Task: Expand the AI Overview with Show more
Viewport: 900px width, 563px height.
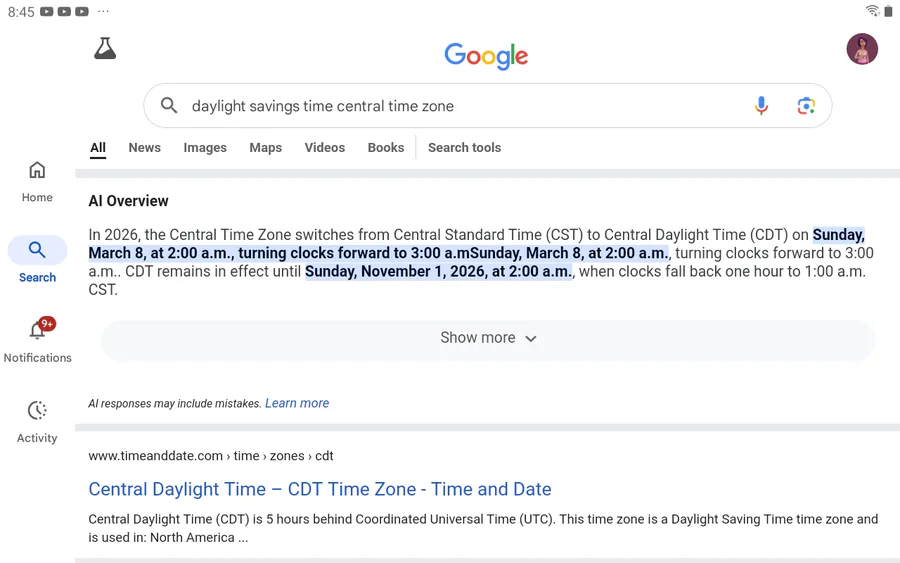Action: [478, 338]
